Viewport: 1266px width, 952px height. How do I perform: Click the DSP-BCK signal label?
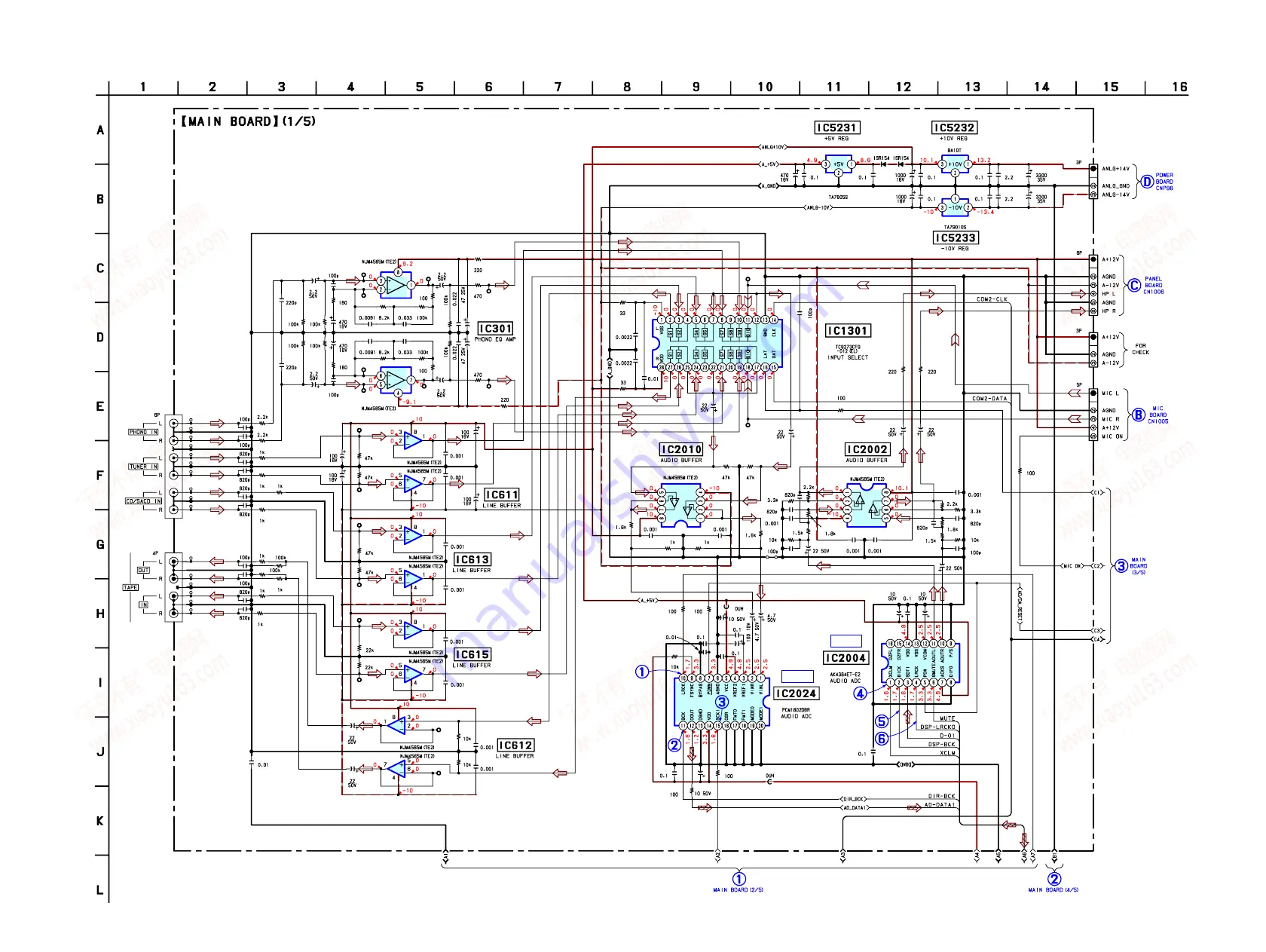[942, 745]
